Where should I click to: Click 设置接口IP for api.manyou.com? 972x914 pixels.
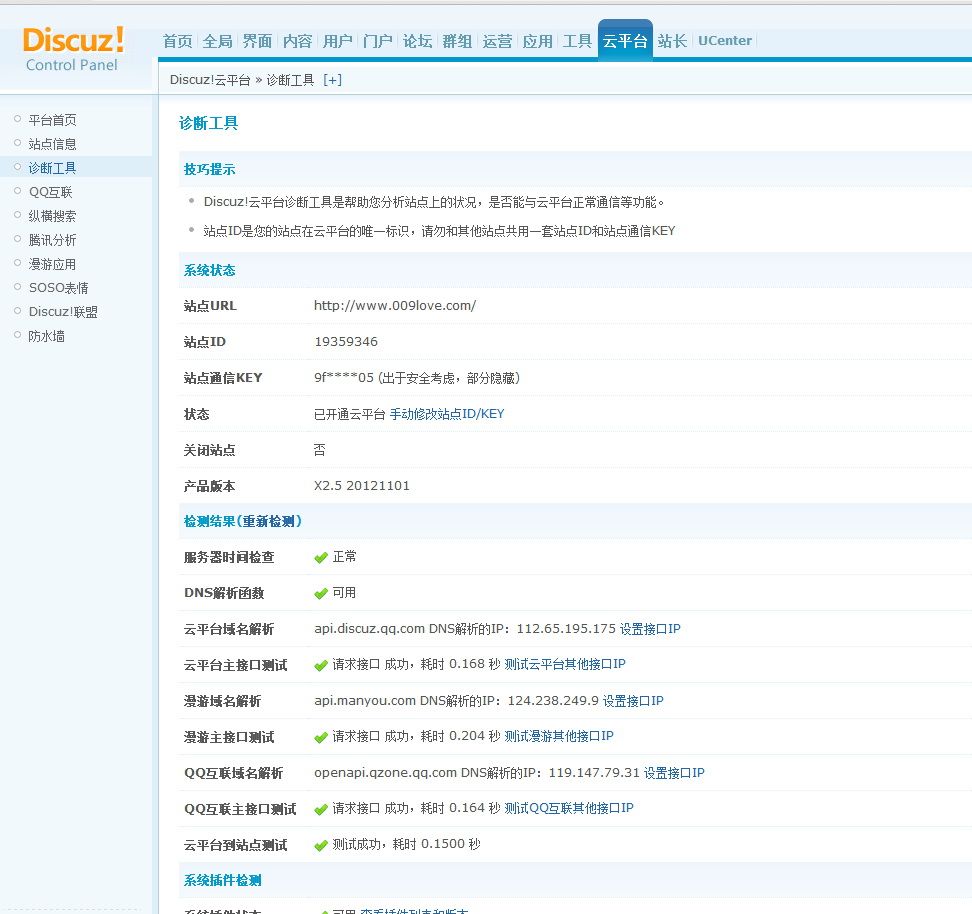pos(633,701)
